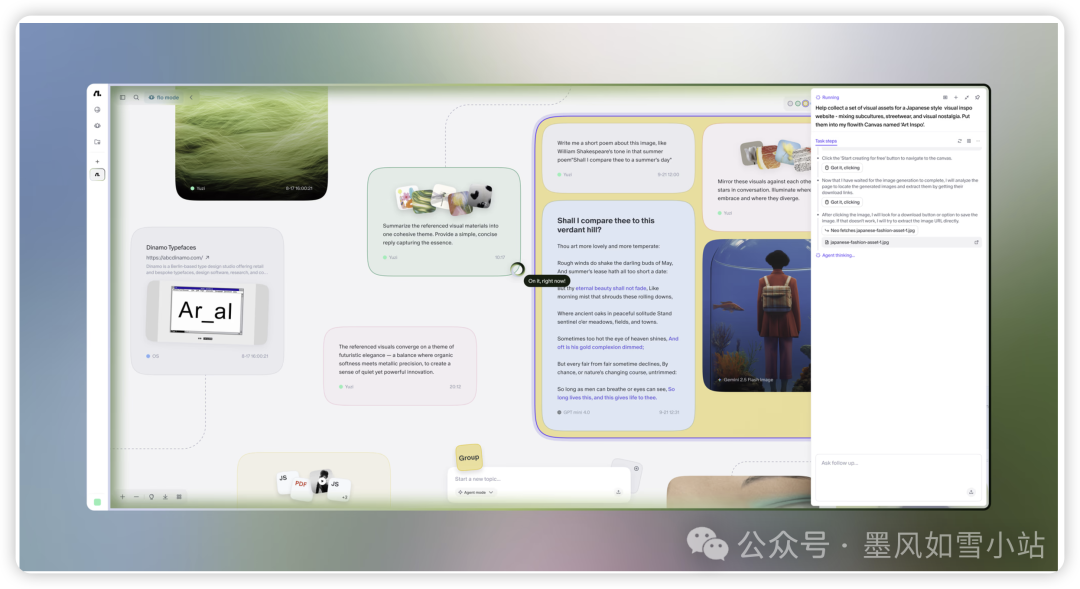Zoom in with bottom plus icon
This screenshot has width=1080, height=589.
coord(123,497)
